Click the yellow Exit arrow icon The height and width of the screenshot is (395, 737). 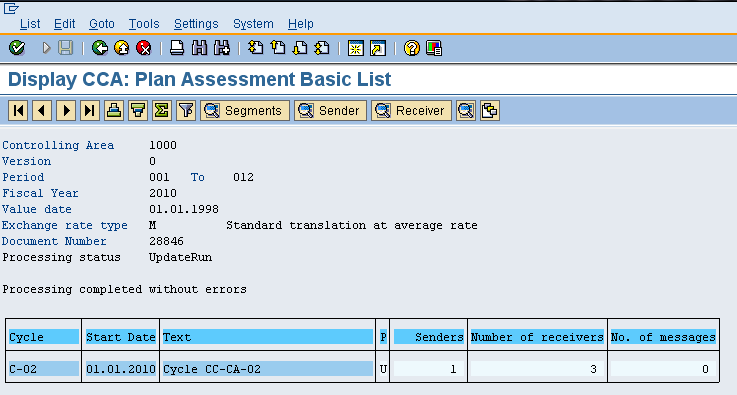(122, 48)
